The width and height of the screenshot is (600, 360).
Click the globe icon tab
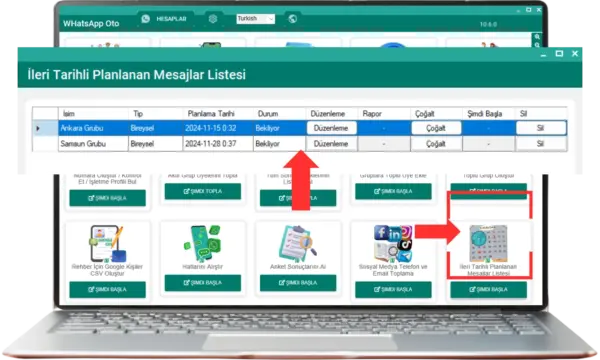tap(293, 19)
